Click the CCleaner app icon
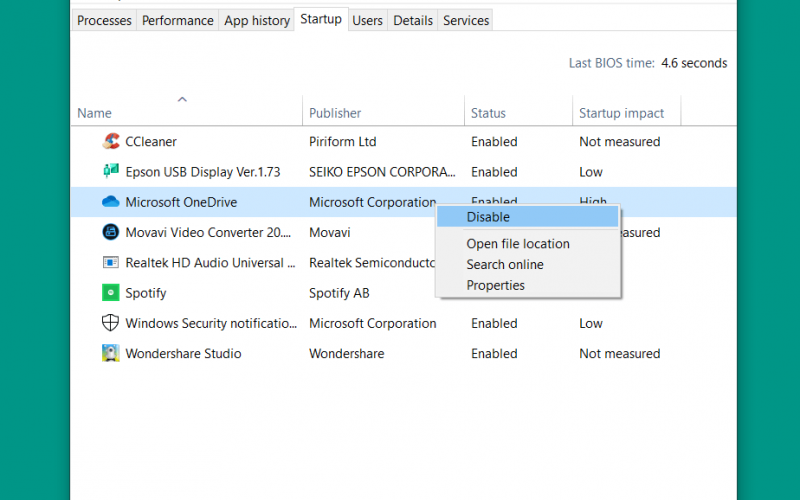This screenshot has width=800, height=500. coord(111,141)
